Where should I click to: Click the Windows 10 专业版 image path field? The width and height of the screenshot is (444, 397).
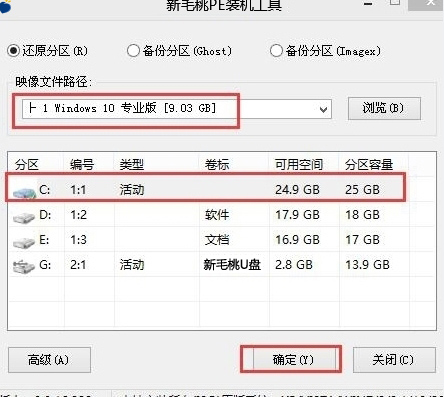[x=177, y=109]
